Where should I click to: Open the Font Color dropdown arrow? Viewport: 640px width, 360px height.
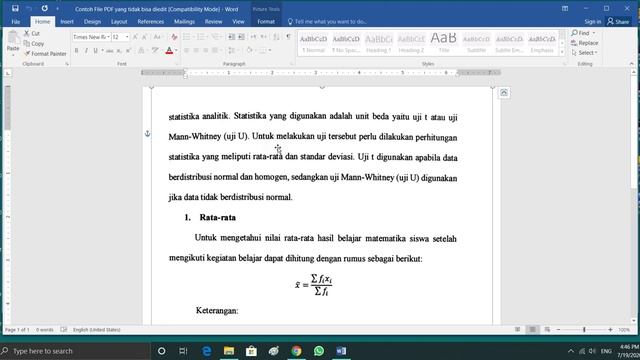(176, 51)
